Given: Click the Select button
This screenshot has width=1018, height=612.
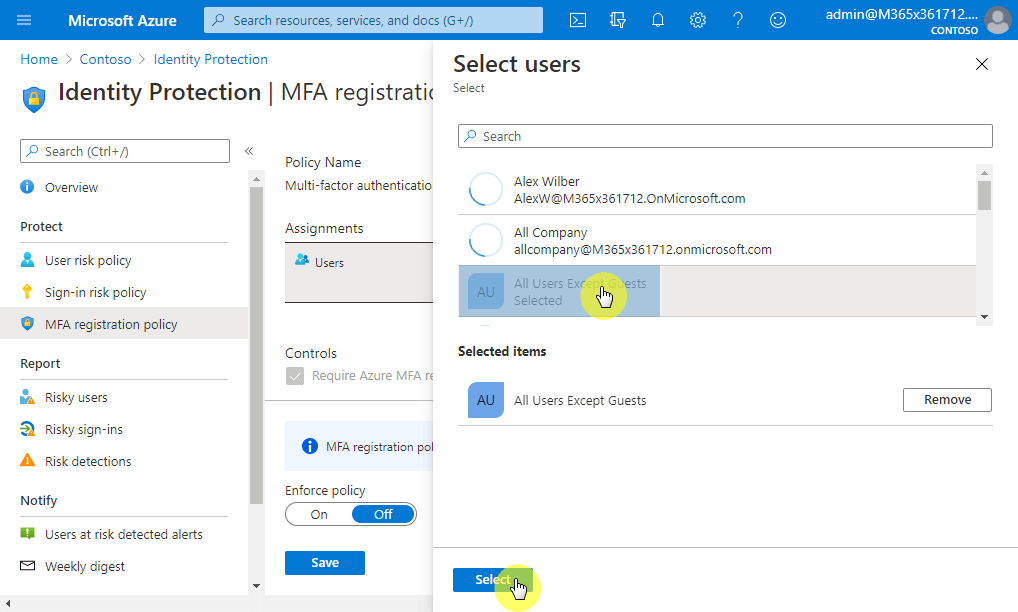Looking at the screenshot, I should (492, 580).
